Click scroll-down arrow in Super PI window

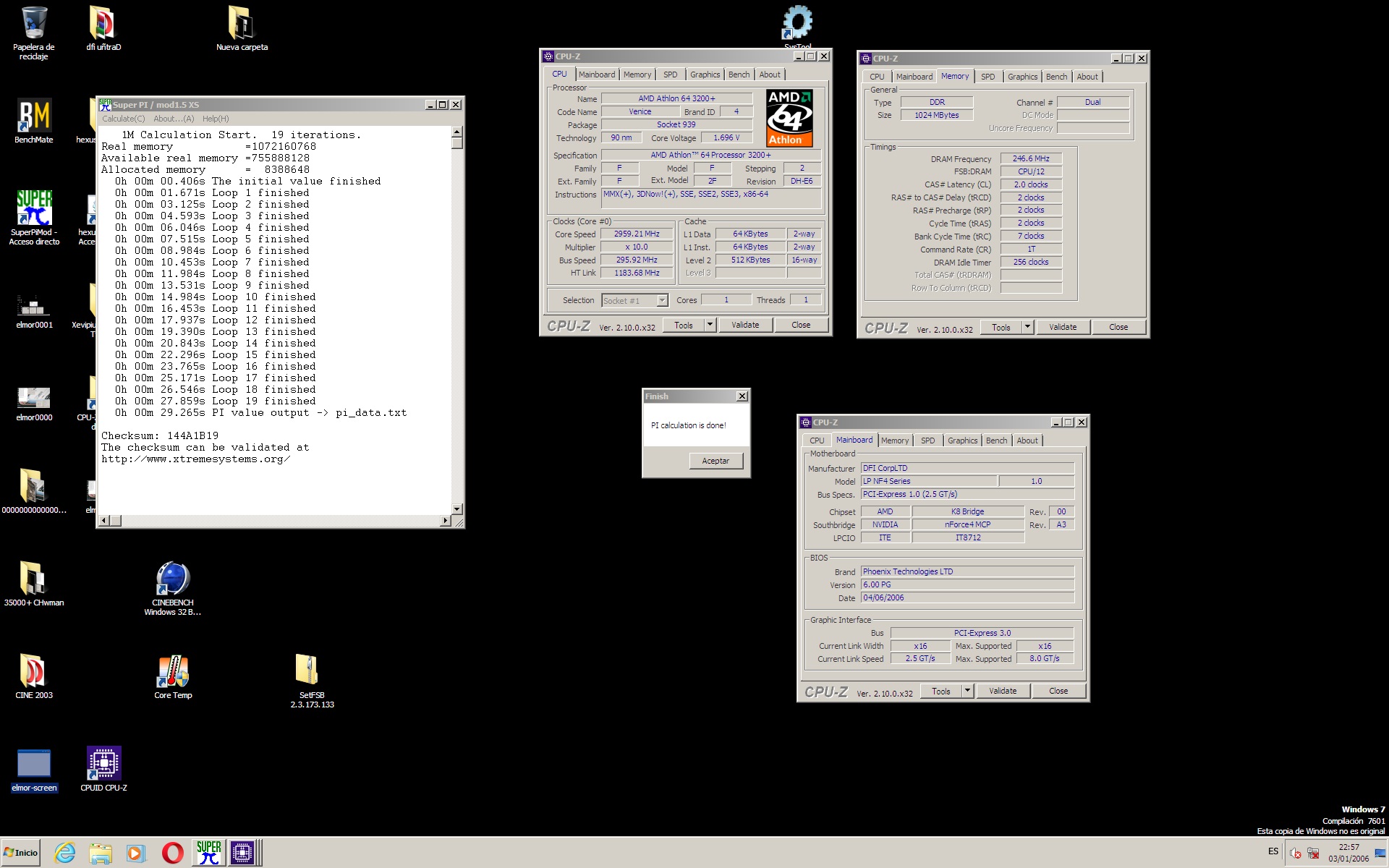[456, 509]
